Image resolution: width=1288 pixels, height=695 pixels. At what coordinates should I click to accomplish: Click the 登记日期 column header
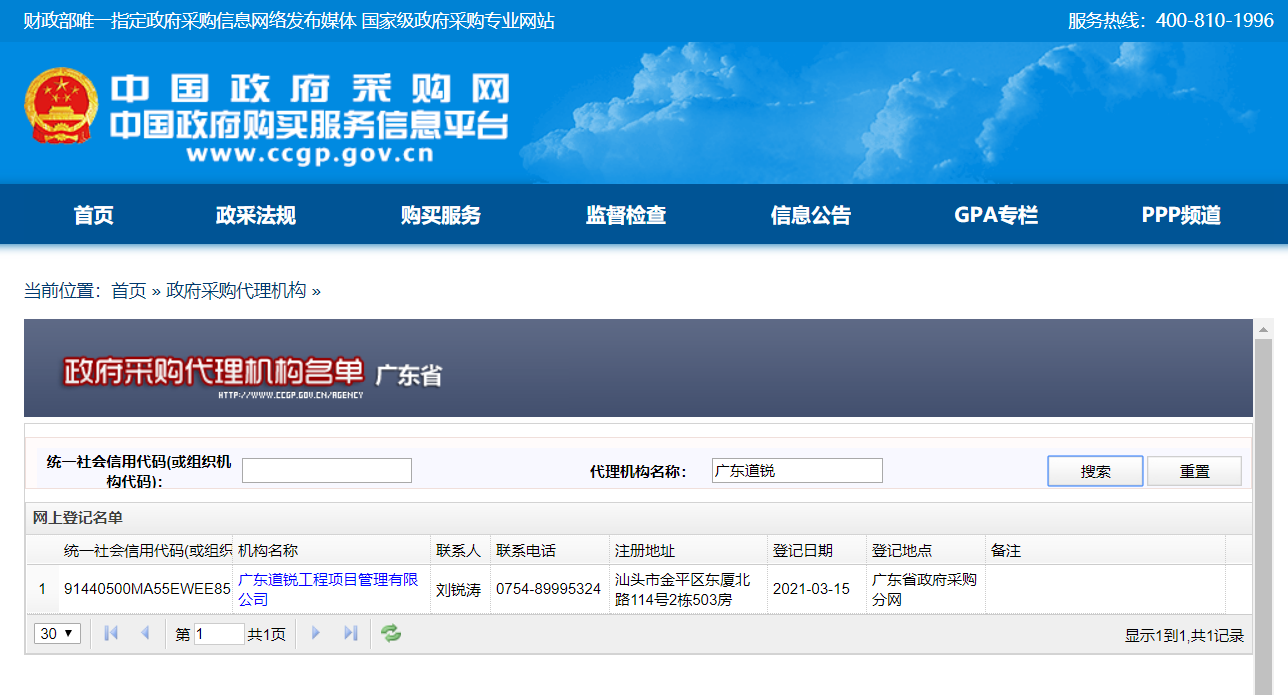[817, 550]
